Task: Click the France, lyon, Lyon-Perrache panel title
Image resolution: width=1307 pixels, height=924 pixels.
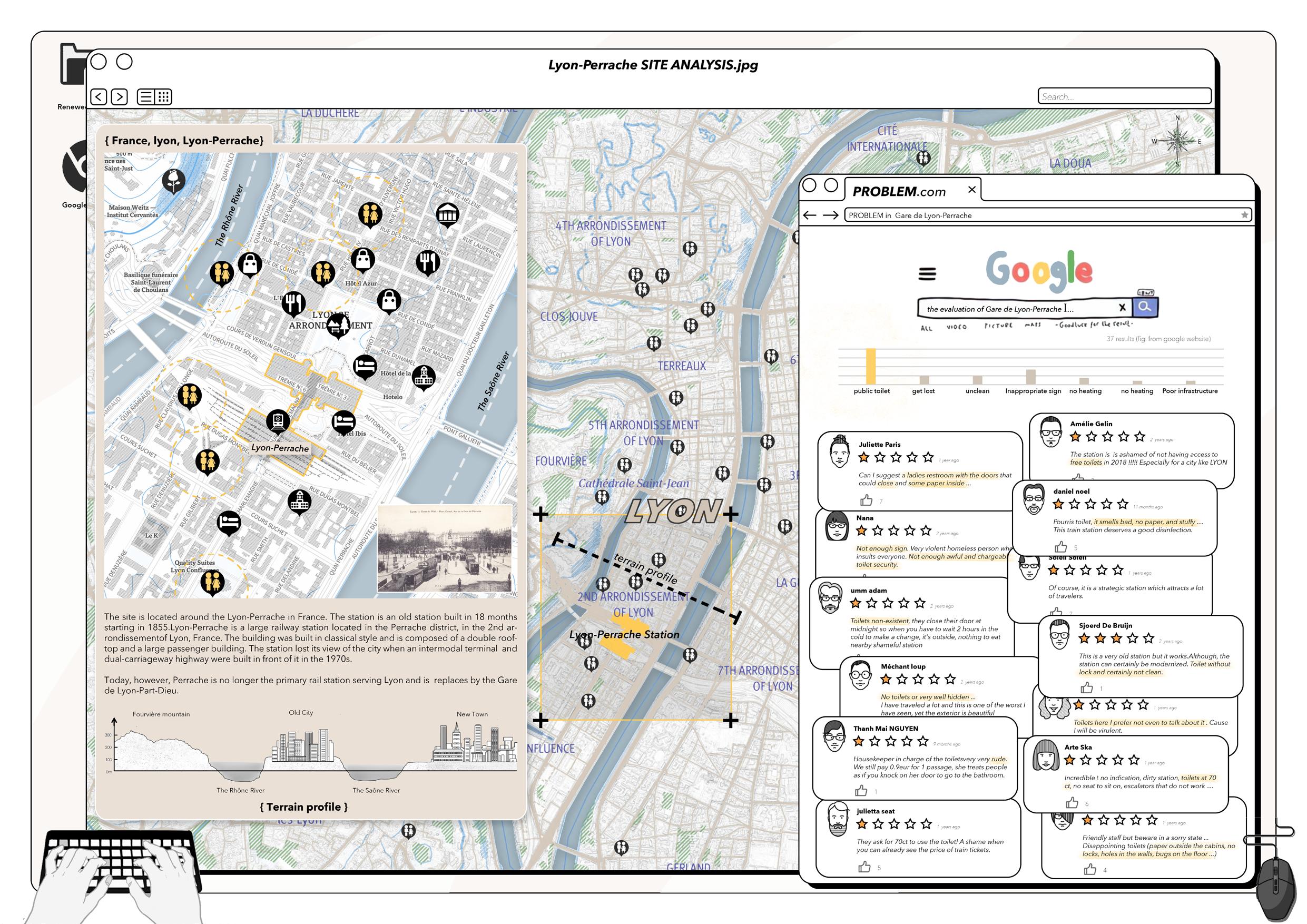Action: (x=184, y=141)
